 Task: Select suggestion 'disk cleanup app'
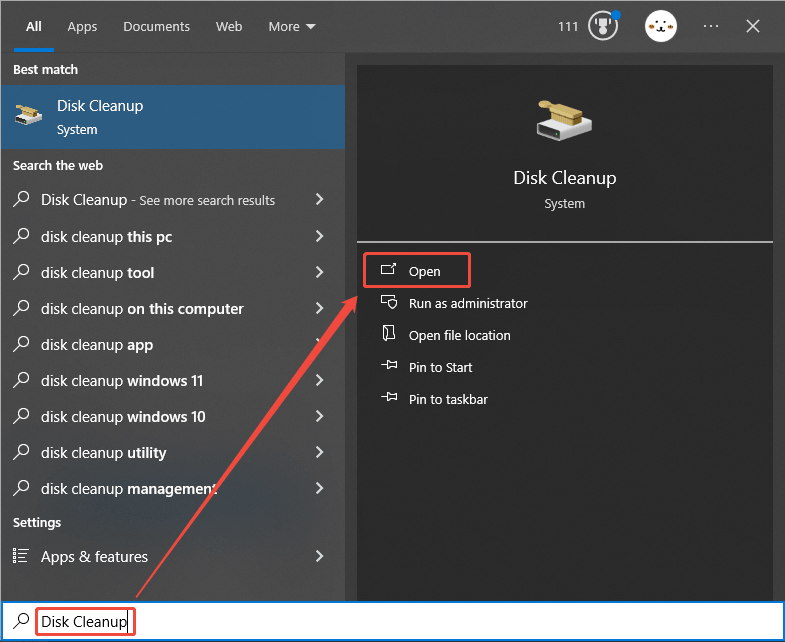point(173,345)
